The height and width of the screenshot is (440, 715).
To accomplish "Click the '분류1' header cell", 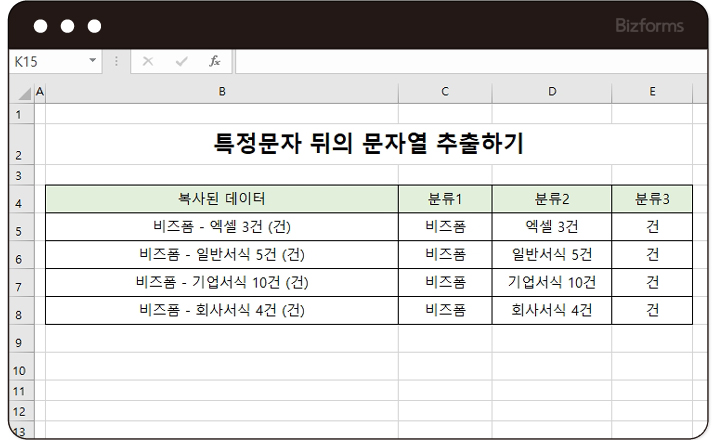I will coord(445,199).
